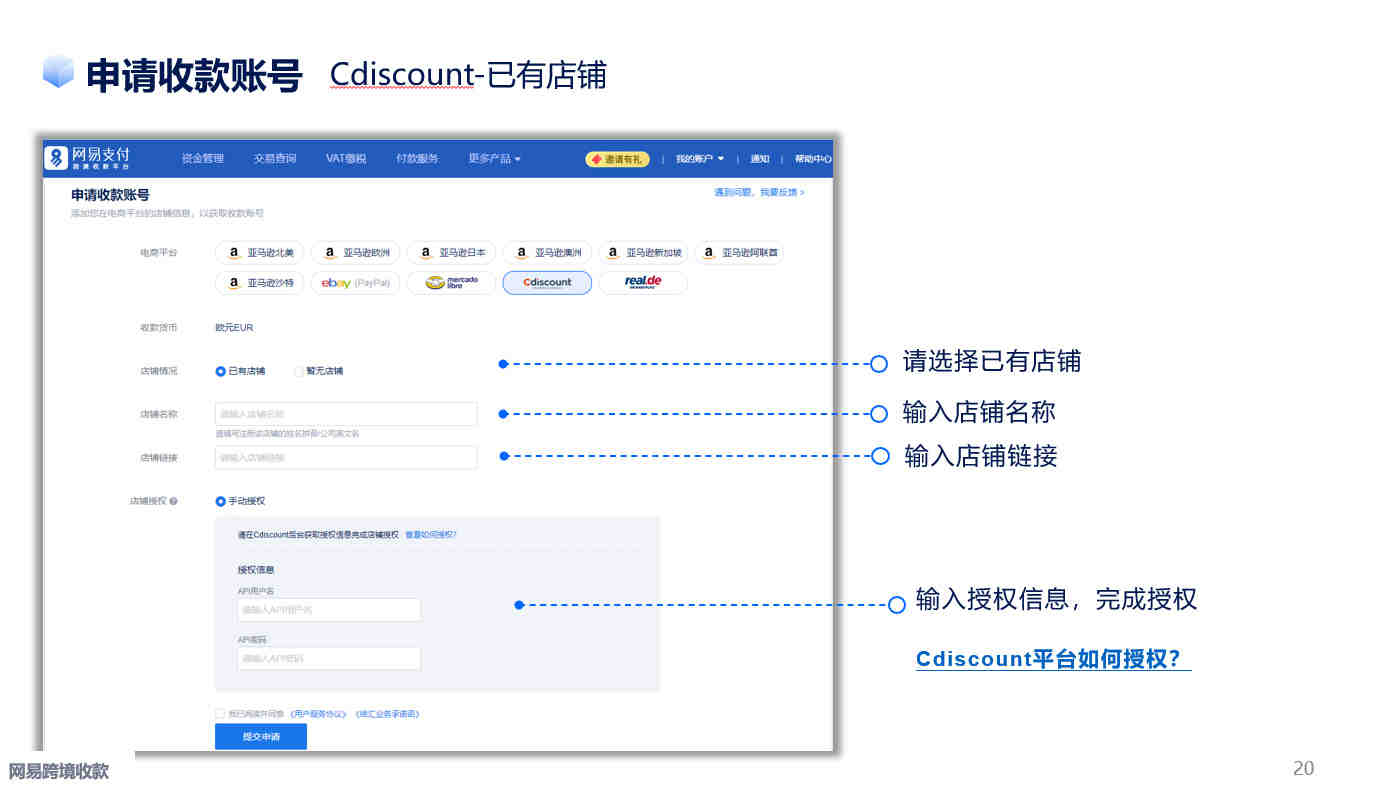The height and width of the screenshot is (788, 1378).
Task: Click the 遇到问题，我要反馈 link
Action: (759, 192)
